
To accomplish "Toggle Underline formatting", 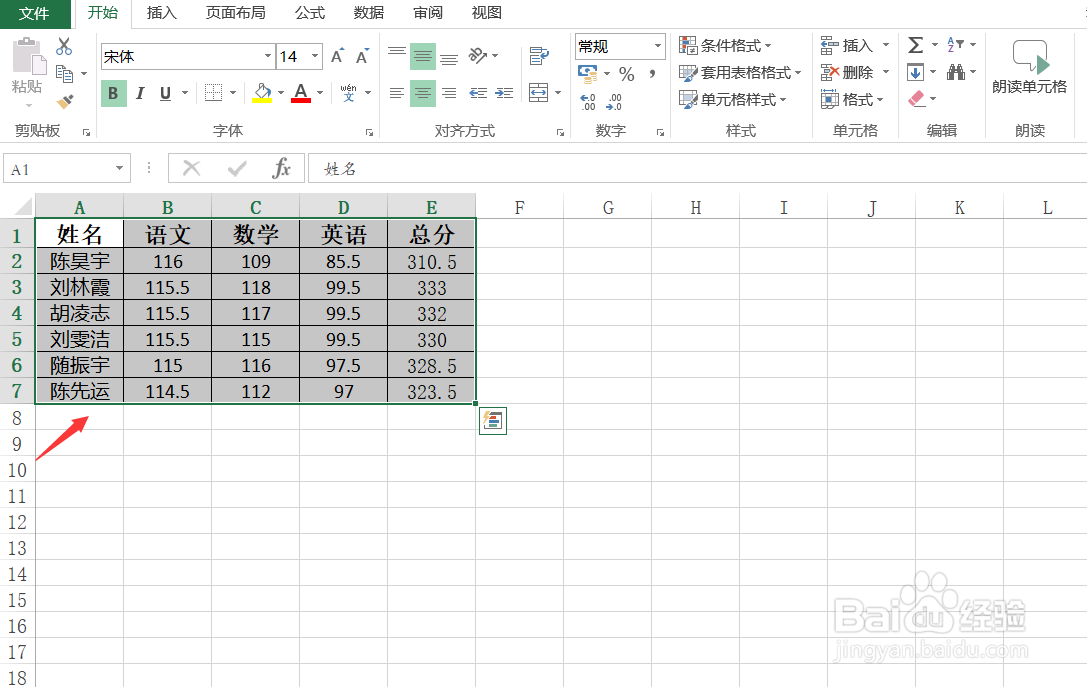I will 165,94.
